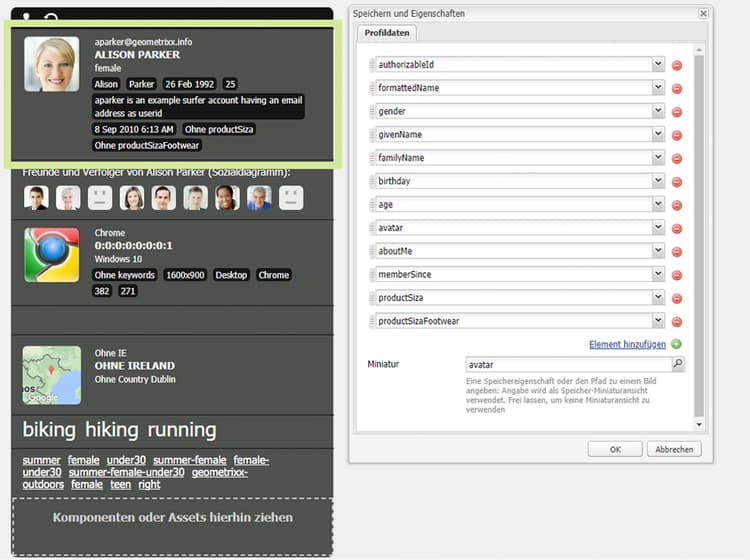Open the productSizaFootwear dropdown arrow

coord(658,320)
